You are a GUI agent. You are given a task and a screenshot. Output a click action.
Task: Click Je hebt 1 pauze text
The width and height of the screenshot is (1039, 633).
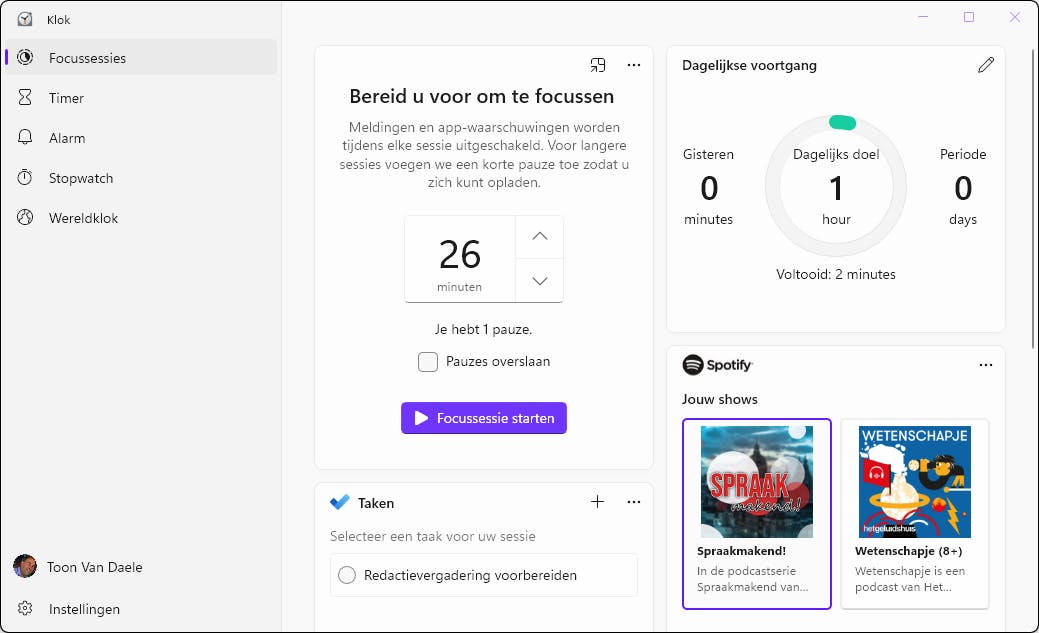tap(483, 329)
